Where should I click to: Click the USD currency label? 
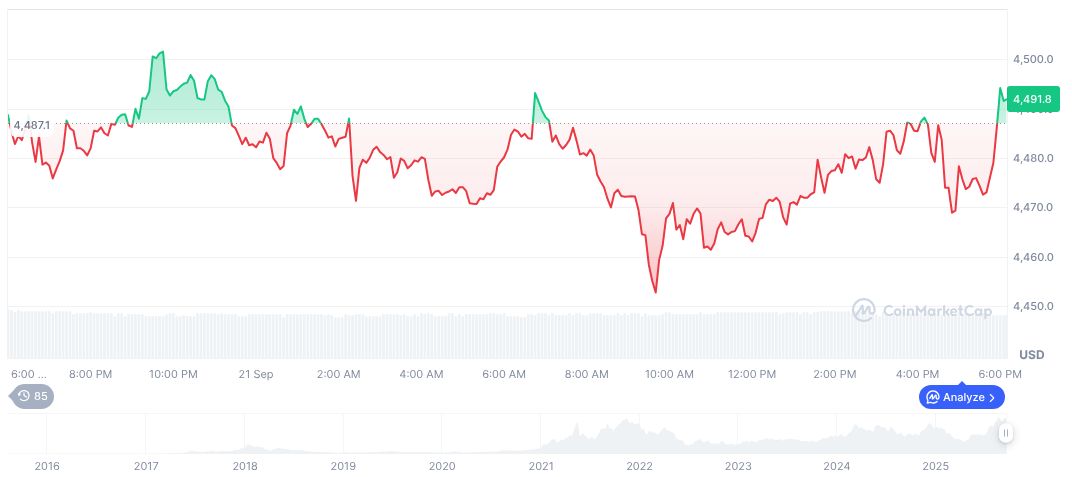tap(1031, 355)
